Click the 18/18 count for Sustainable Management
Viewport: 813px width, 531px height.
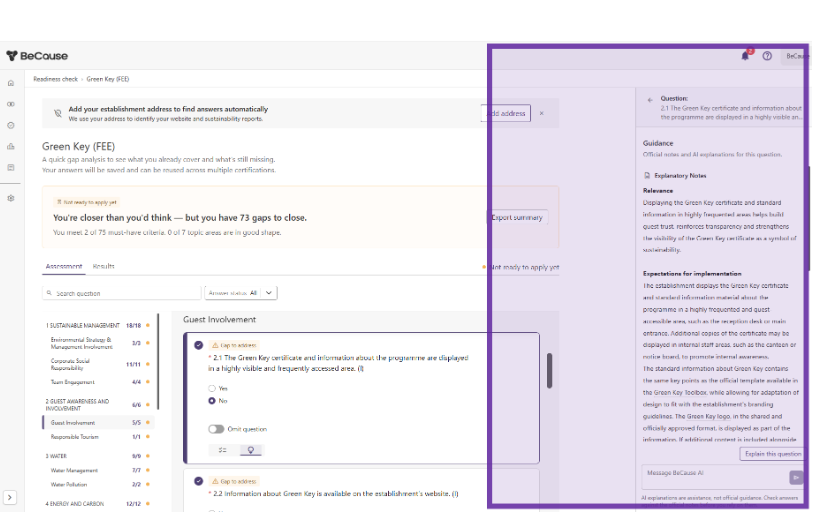coord(133,326)
